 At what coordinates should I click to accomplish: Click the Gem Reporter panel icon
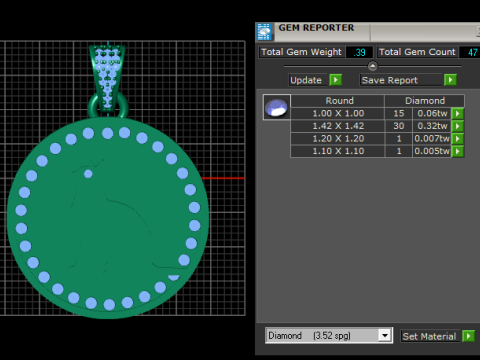(265, 32)
